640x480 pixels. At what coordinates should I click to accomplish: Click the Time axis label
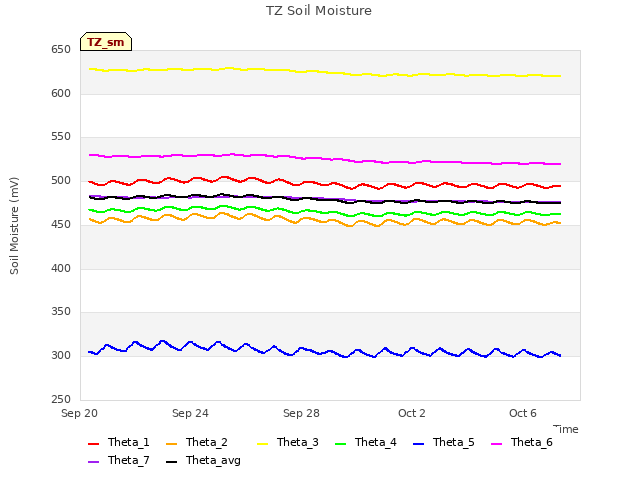(x=566, y=429)
